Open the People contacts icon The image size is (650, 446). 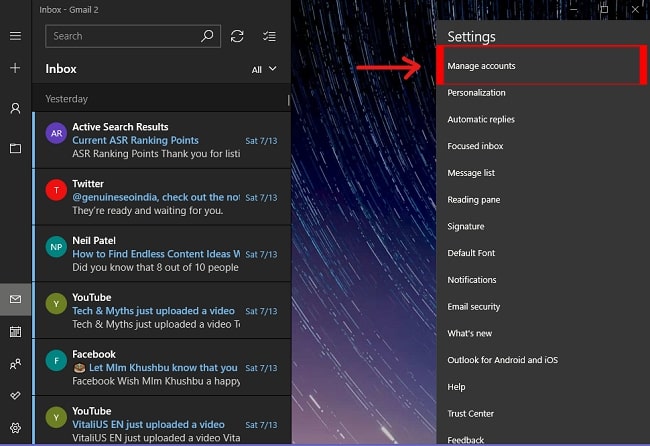tap(15, 364)
